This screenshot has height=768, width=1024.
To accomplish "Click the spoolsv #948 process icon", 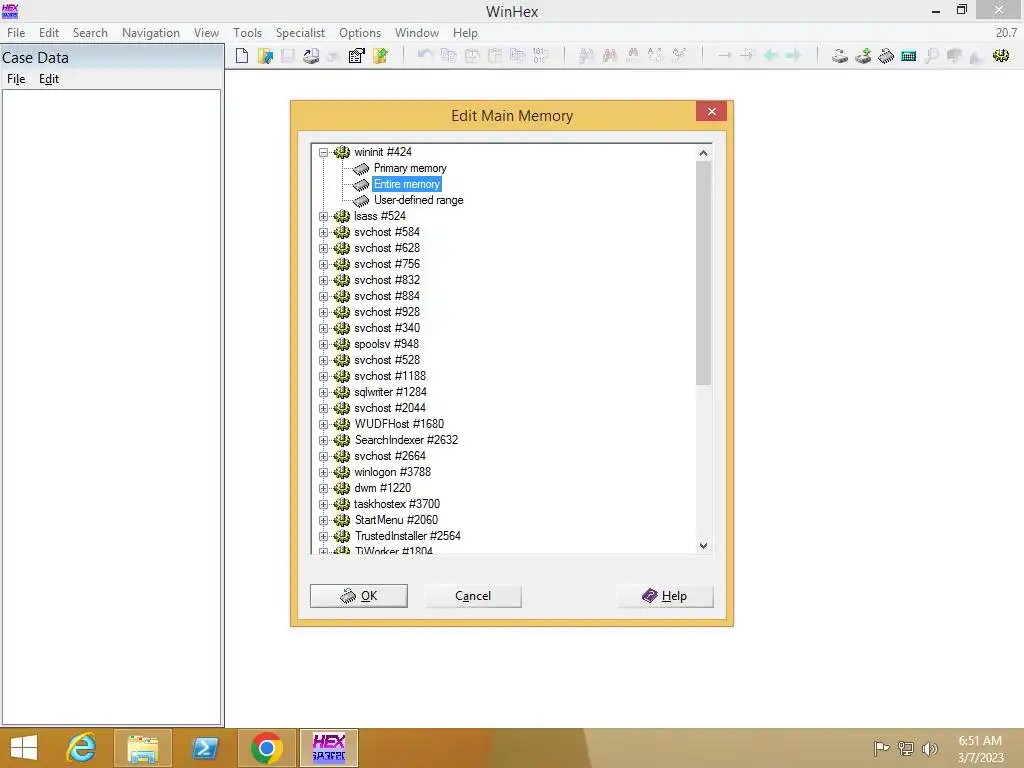I will (342, 344).
